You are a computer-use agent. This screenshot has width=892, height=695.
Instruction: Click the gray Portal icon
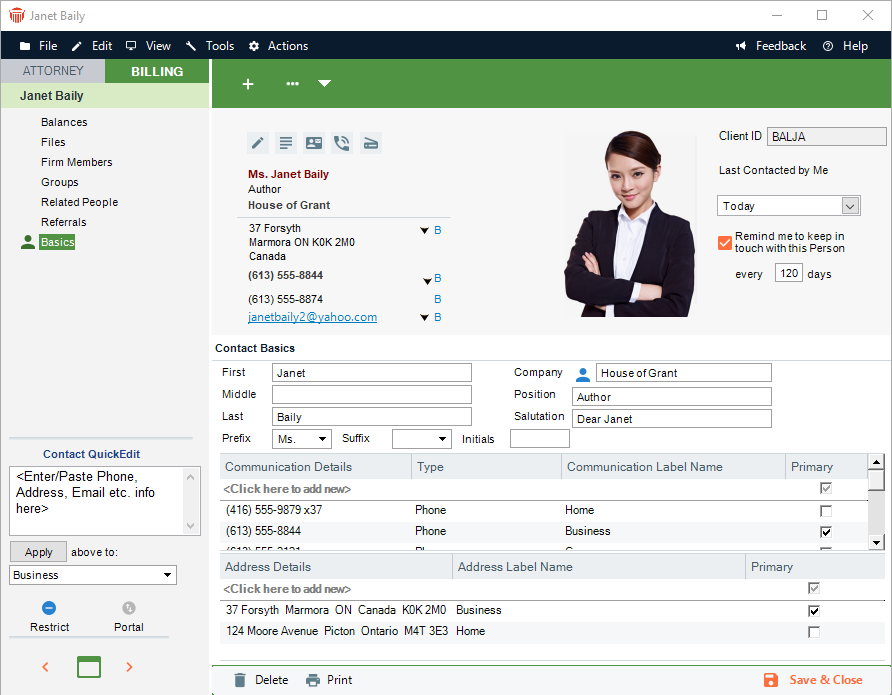point(128,608)
